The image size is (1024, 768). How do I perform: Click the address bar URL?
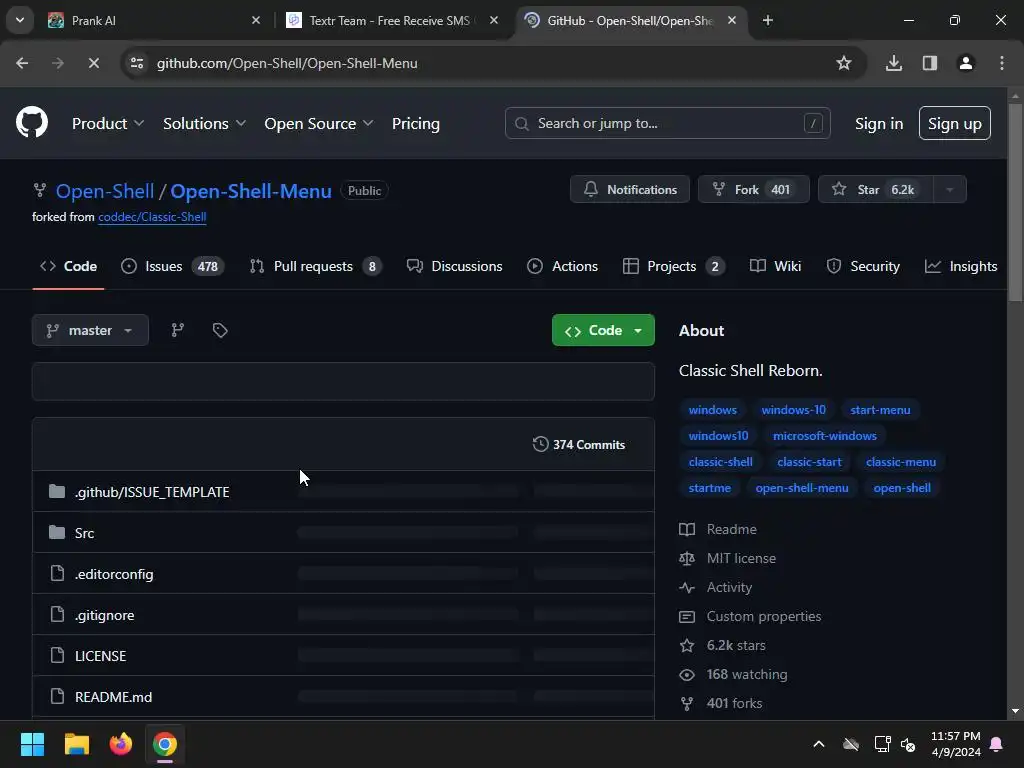point(287,63)
